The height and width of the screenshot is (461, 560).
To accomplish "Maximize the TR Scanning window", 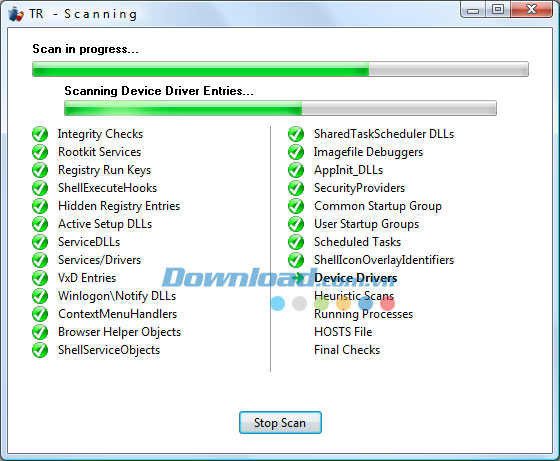I will (x=498, y=10).
